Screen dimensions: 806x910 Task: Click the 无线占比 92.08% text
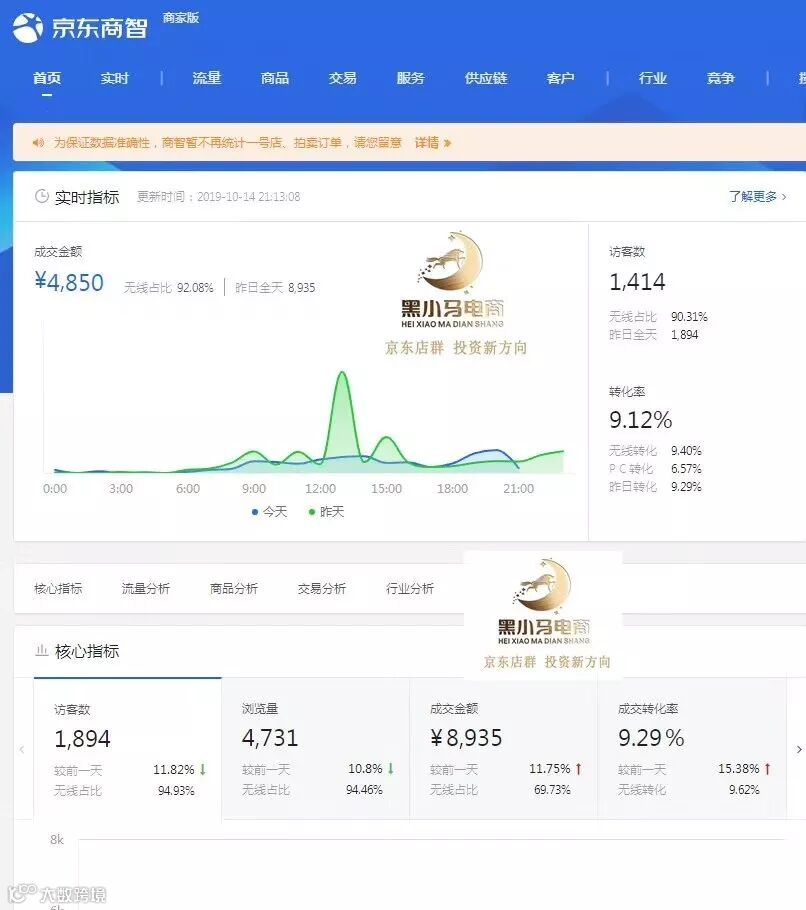click(168, 287)
